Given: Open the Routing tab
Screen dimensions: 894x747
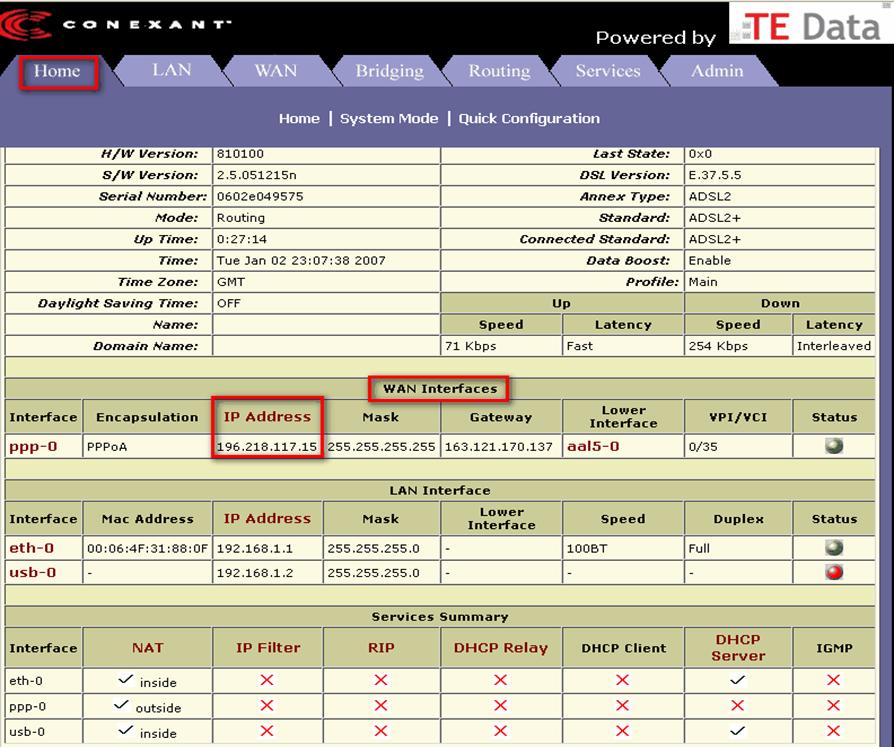Looking at the screenshot, I should pos(499,71).
